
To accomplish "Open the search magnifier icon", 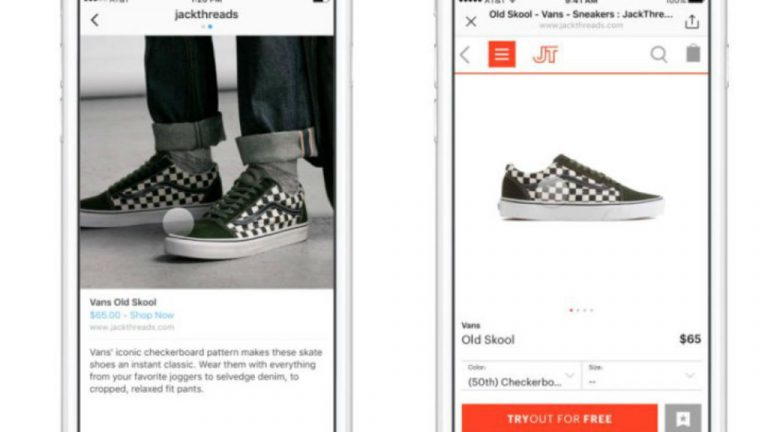I will point(659,54).
